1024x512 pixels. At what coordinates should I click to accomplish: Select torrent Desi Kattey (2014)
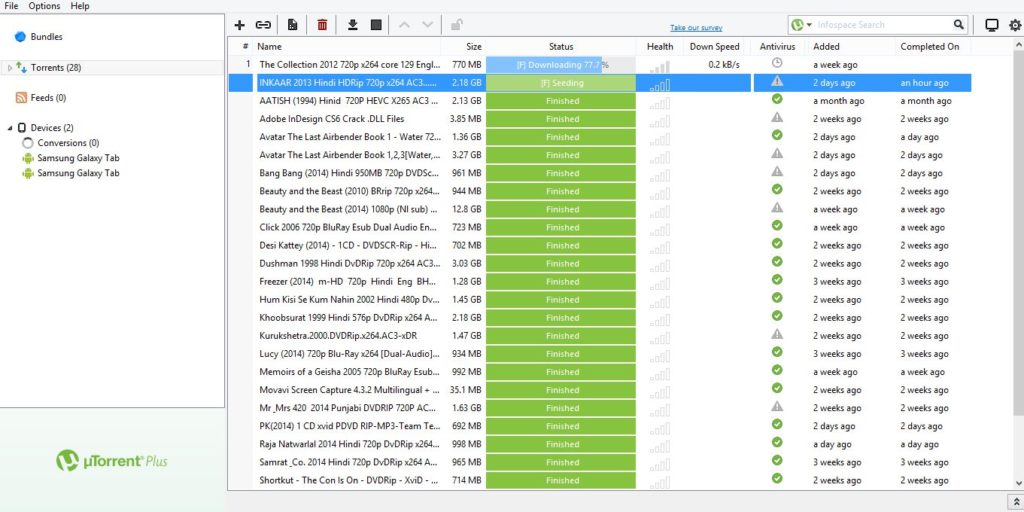[x=348, y=246]
